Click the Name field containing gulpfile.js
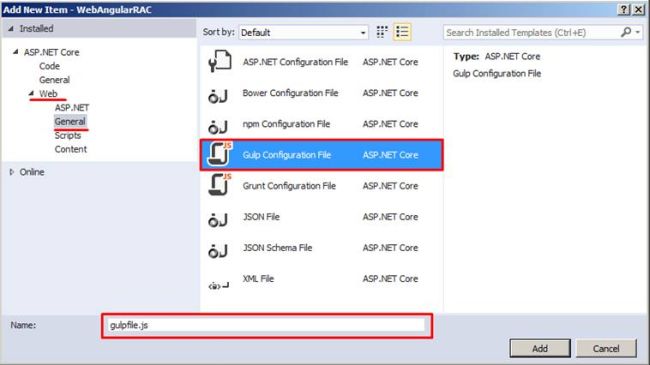 point(267,325)
